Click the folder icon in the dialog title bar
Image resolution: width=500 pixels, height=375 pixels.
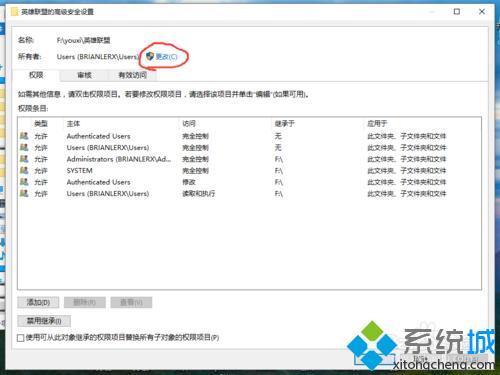click(14, 12)
